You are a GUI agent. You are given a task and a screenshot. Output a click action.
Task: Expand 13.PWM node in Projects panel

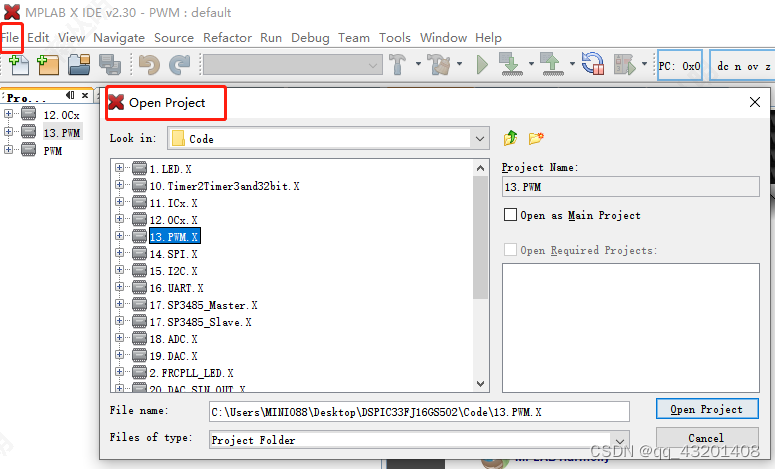pyautogui.click(x=8, y=132)
